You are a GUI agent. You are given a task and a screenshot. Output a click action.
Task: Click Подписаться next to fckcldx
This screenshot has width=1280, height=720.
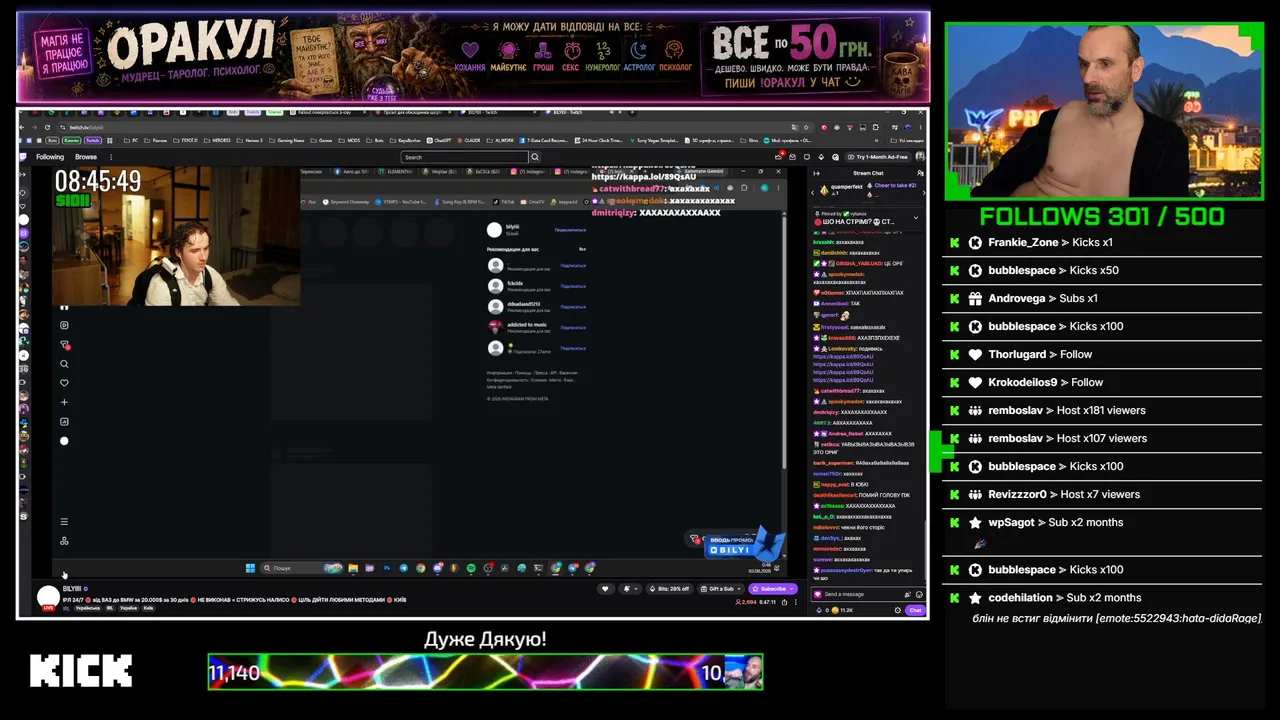[x=573, y=286]
